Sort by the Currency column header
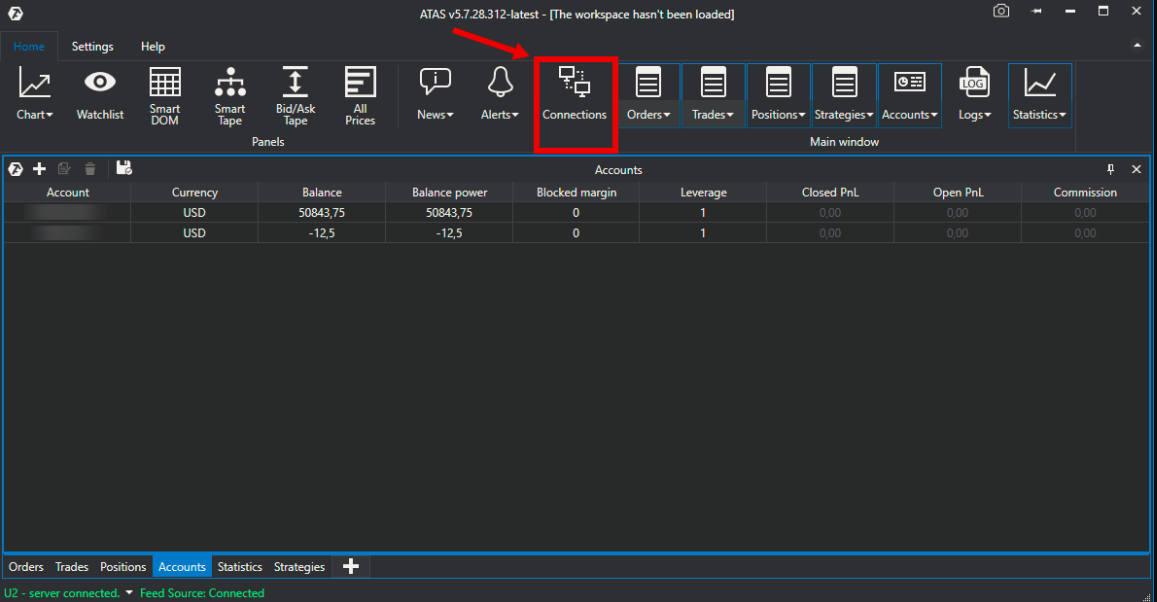Viewport: 1157px width, 602px height. point(195,193)
